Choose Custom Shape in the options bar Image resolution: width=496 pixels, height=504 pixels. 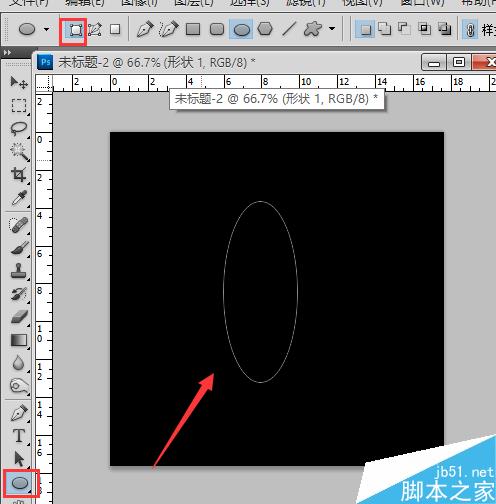pos(312,29)
